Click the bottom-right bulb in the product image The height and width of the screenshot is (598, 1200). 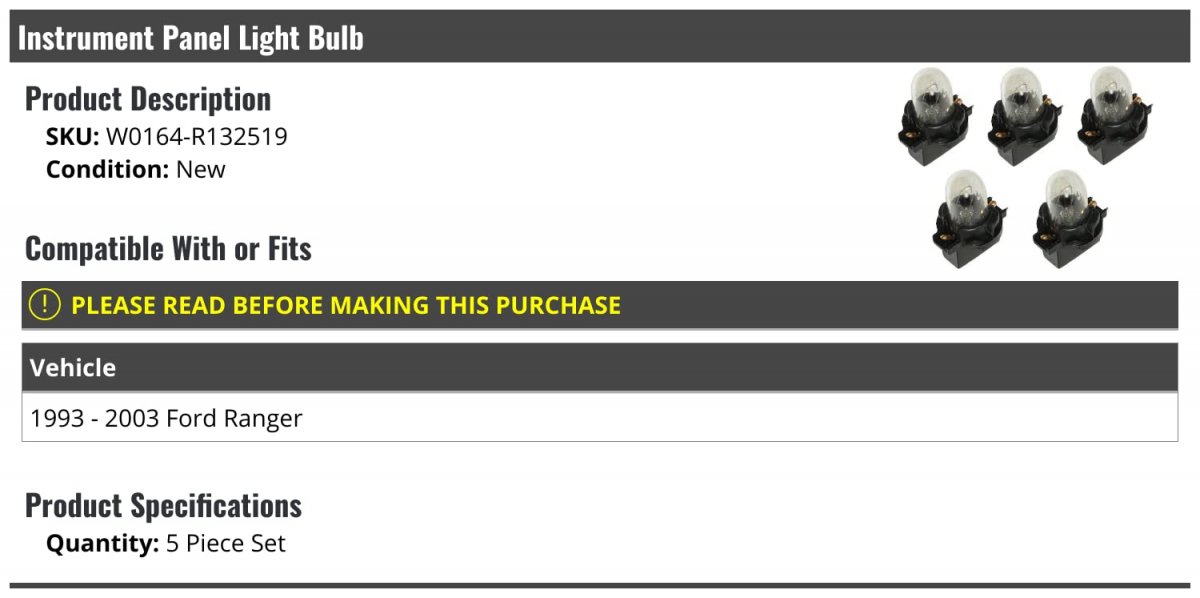(1072, 219)
